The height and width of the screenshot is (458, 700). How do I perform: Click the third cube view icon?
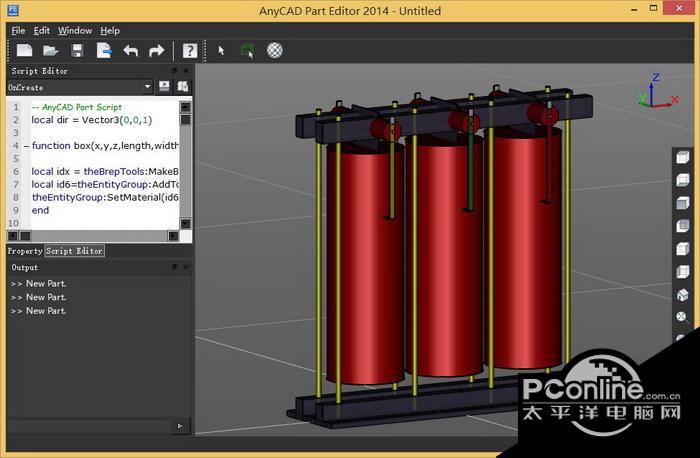click(683, 203)
